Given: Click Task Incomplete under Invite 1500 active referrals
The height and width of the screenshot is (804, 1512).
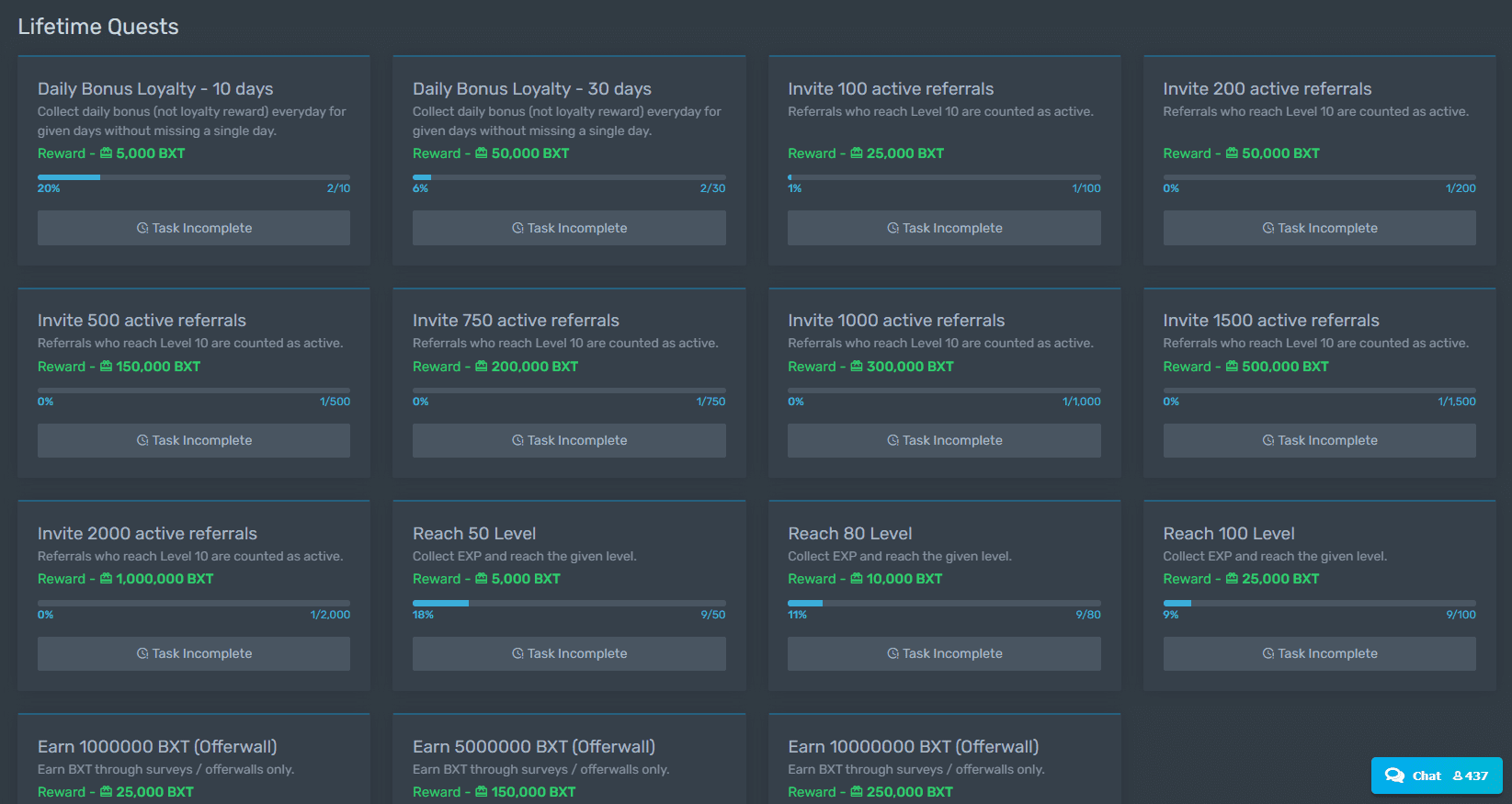Looking at the screenshot, I should pyautogui.click(x=1320, y=440).
